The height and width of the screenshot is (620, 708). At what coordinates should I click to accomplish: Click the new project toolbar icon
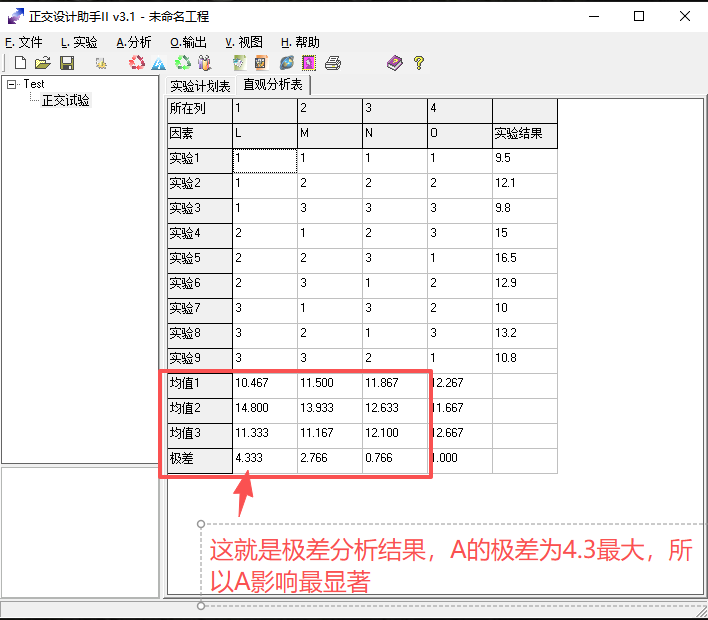[x=20, y=63]
